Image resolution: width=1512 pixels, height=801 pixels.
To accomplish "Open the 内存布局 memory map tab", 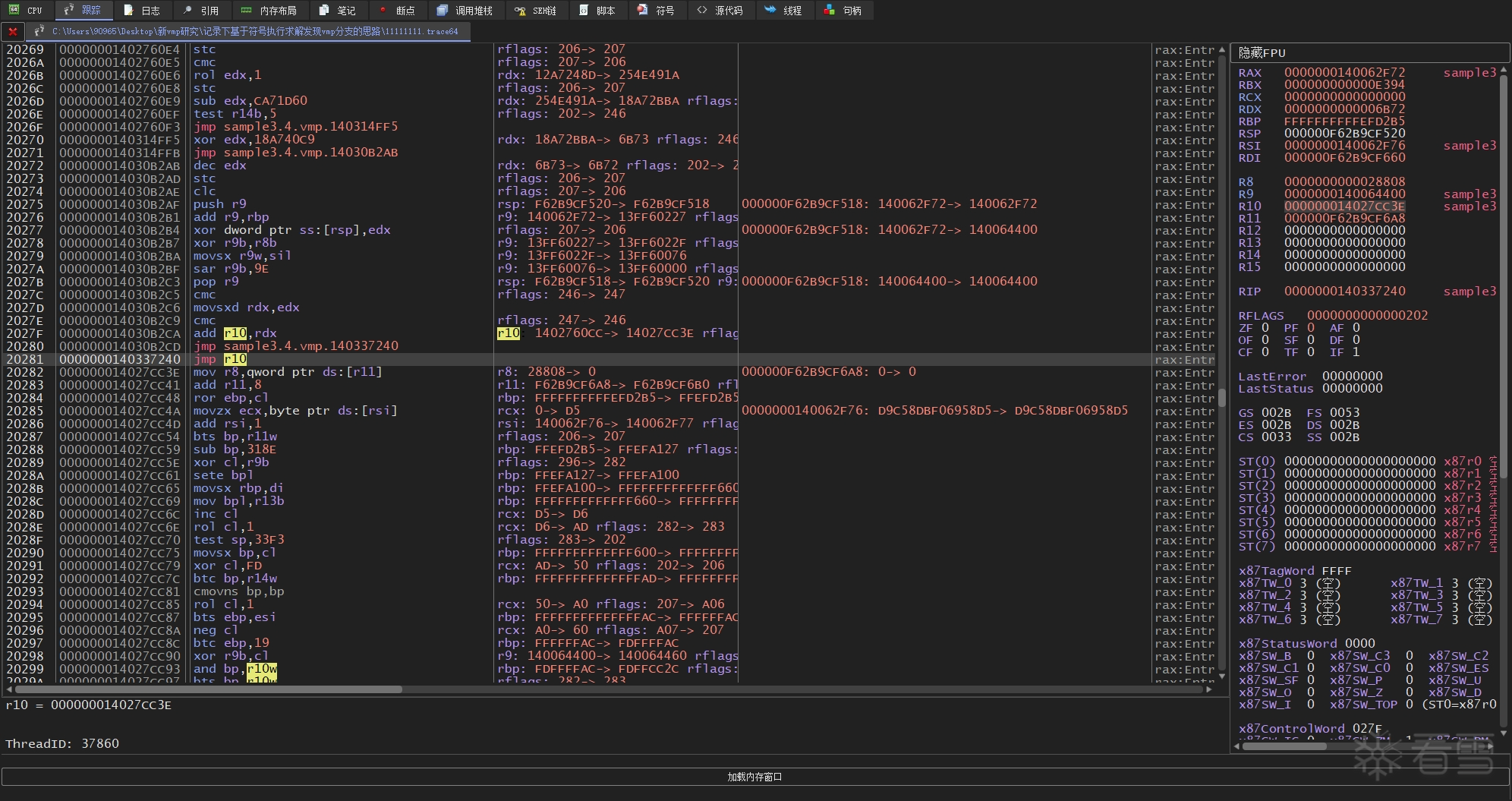I will 269,11.
